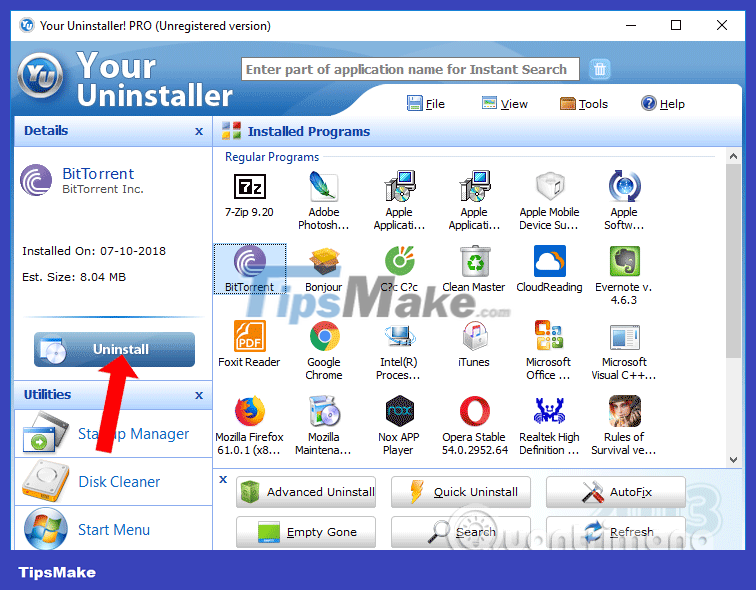Close the bottom action buttons panel
Screen dimensions: 756x590
223,480
